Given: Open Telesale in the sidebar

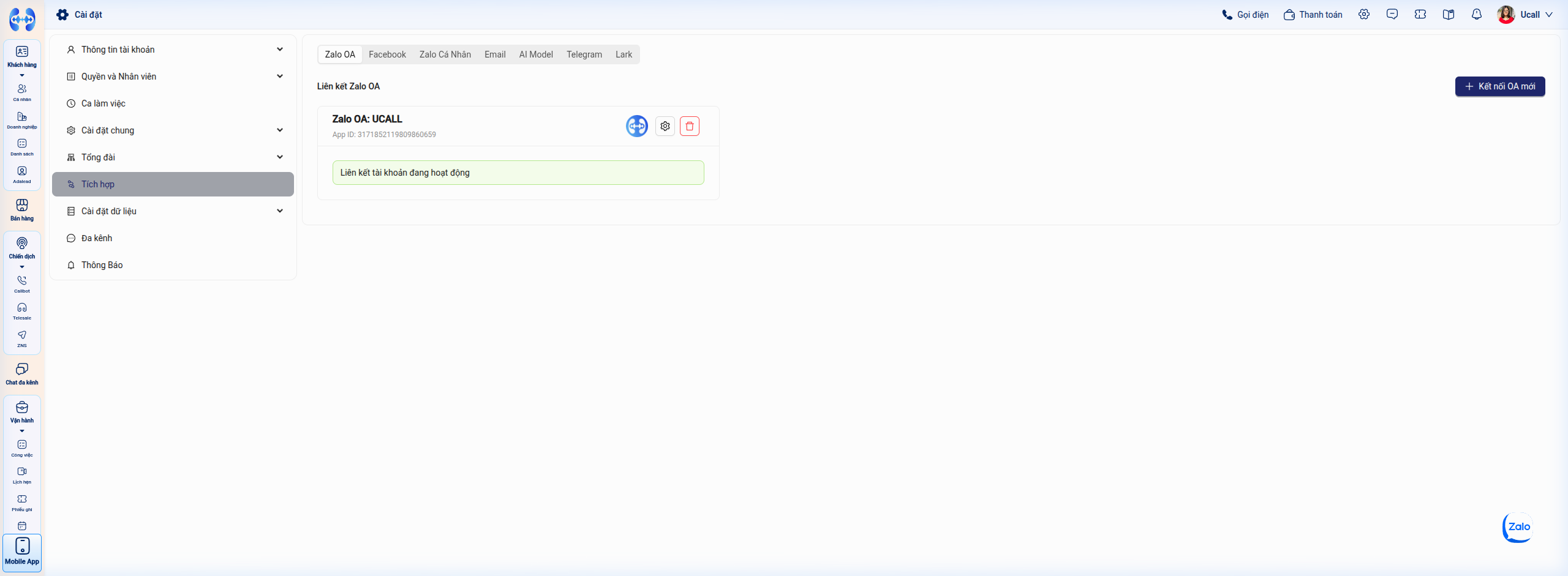Looking at the screenshot, I should click(x=22, y=311).
